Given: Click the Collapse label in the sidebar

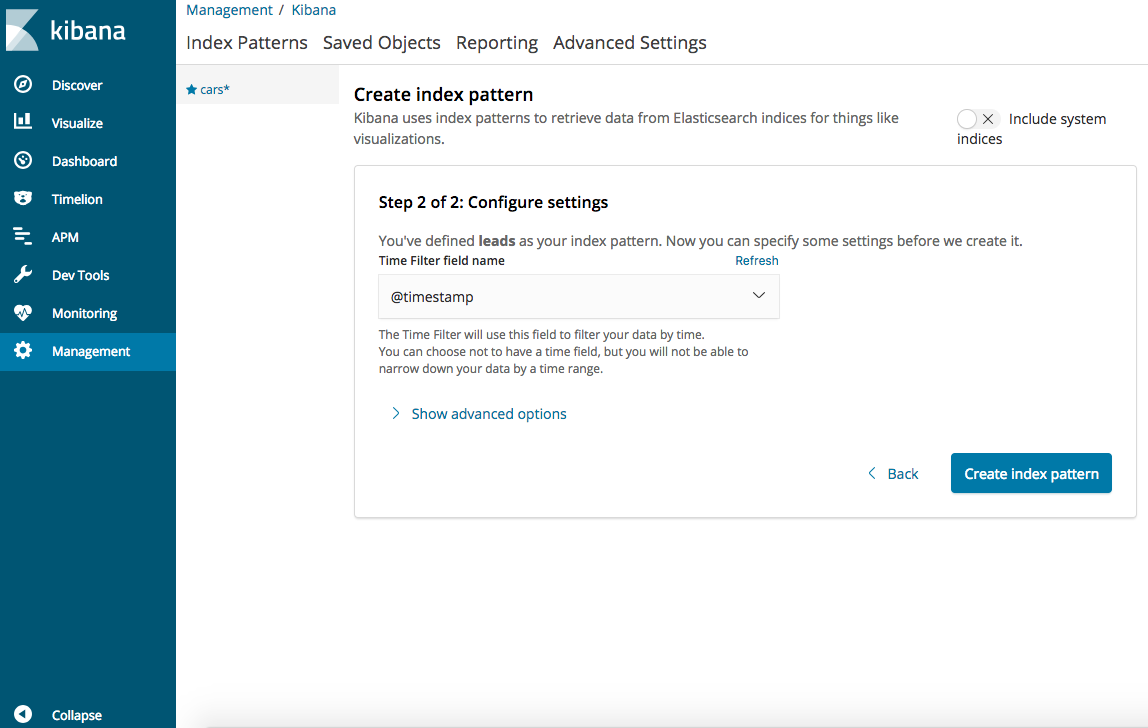Looking at the screenshot, I should [x=77, y=716].
